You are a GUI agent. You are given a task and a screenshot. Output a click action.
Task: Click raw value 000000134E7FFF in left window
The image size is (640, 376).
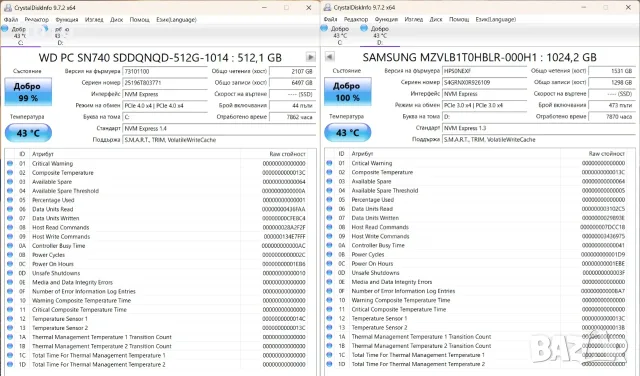click(x=284, y=237)
